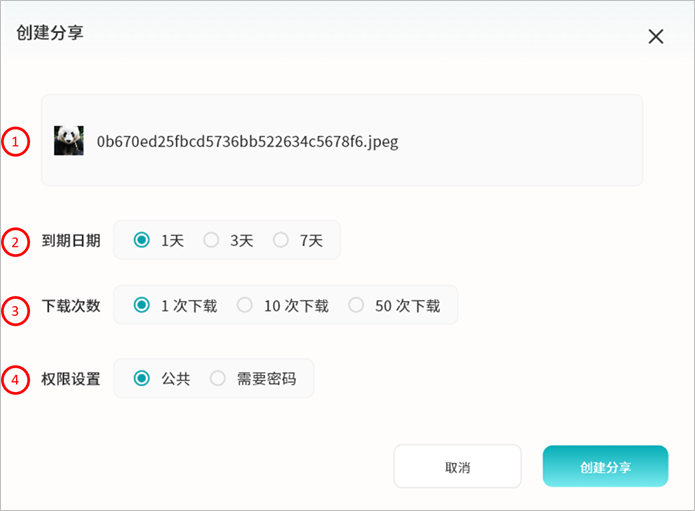Click the 下载次数 label
Image resolution: width=695 pixels, height=511 pixels.
(x=71, y=306)
